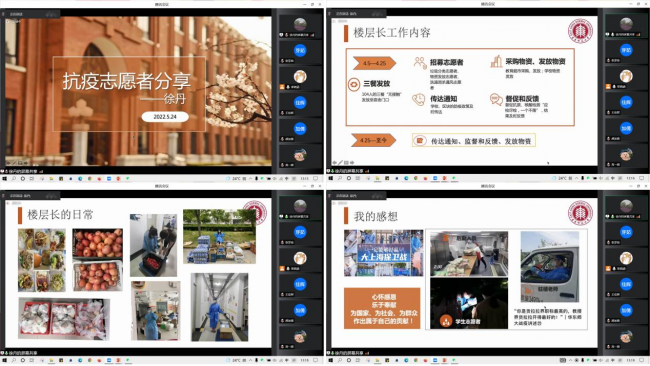650x366 pixels.
Task: Click university seal on 我的感想 slide
Action: 580,213
